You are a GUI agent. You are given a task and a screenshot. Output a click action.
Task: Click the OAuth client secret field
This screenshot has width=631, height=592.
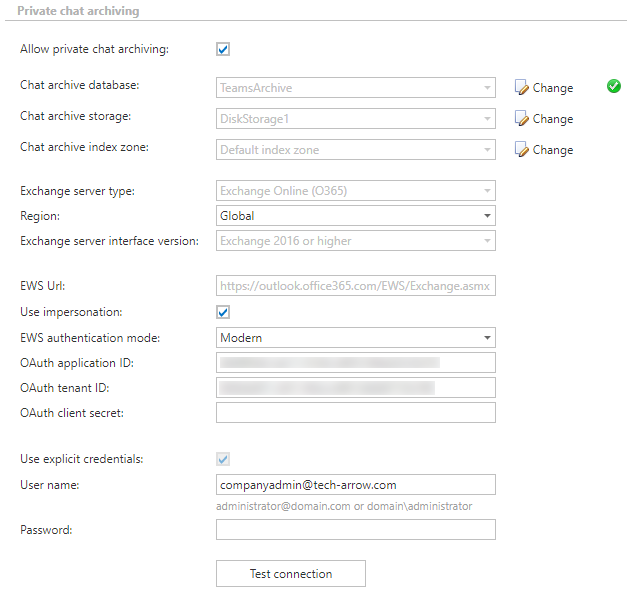click(x=355, y=413)
